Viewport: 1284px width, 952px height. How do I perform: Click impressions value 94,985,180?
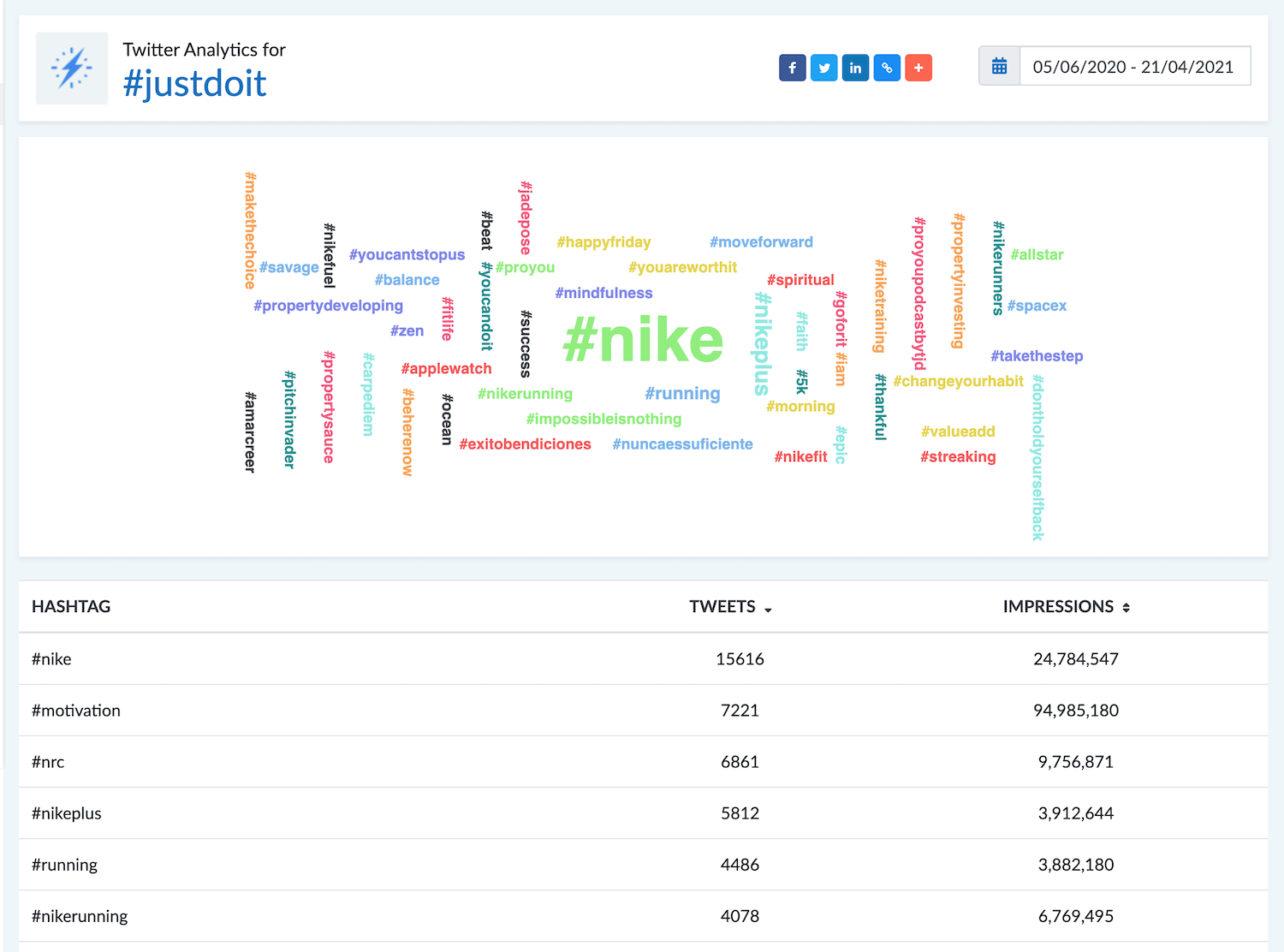pos(1076,711)
